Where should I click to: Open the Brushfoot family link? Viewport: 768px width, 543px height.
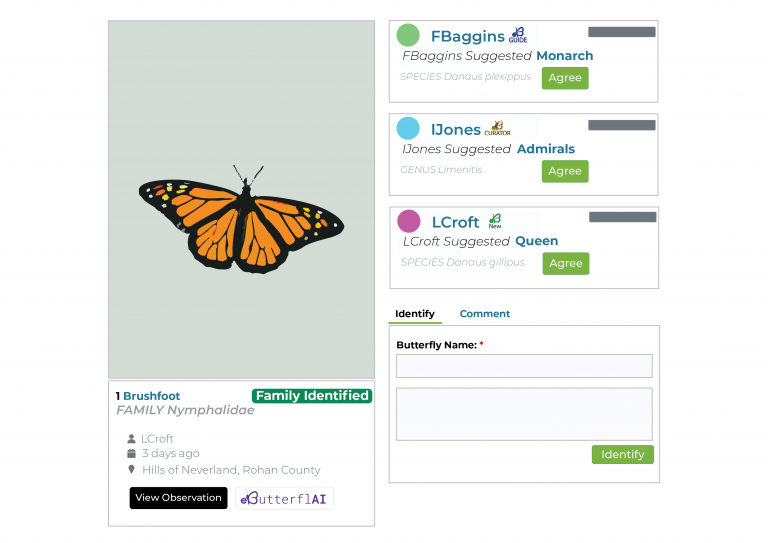pyautogui.click(x=151, y=396)
